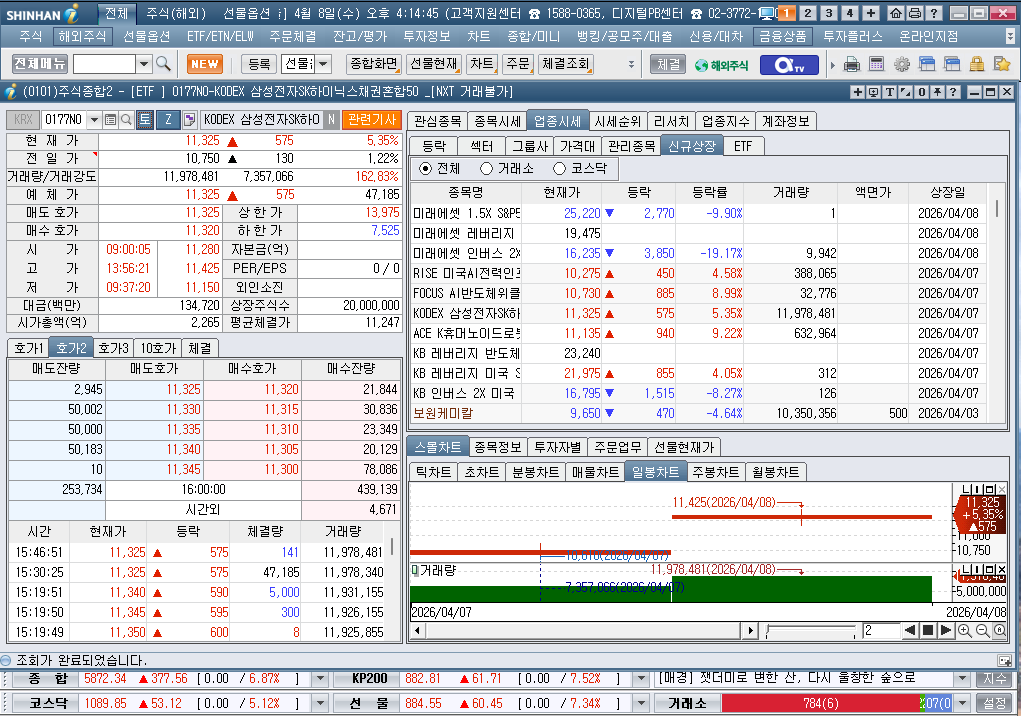Screen dimensions: 1021x716
Task: Expand the menu search box dropdown
Action: pos(144,64)
